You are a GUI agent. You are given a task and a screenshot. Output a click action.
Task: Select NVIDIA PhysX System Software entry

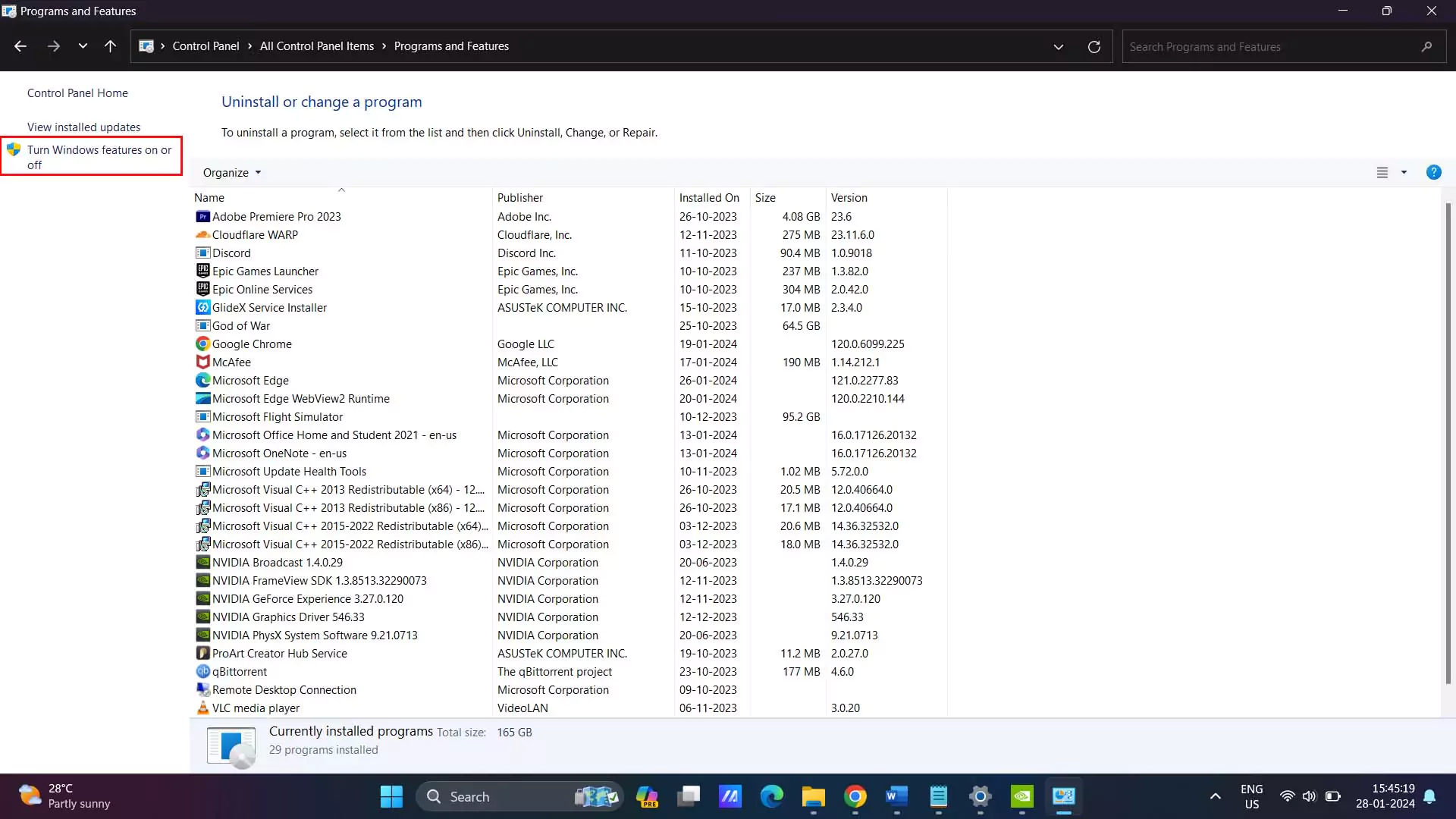click(315, 635)
